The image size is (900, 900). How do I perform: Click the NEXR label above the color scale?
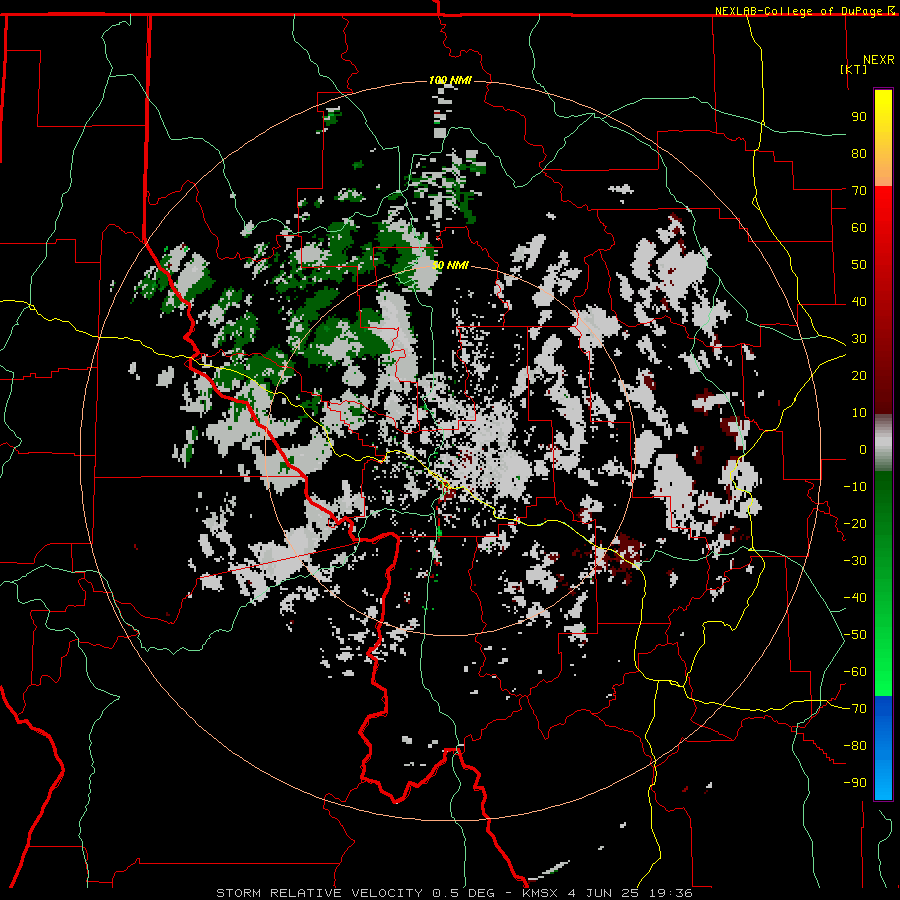coord(879,60)
